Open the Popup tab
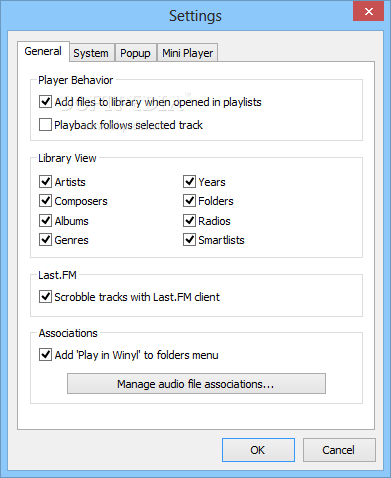The image size is (391, 478). (135, 53)
